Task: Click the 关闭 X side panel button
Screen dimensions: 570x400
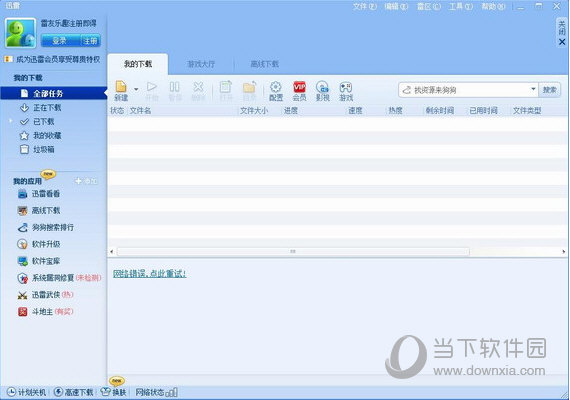Action: 562,33
